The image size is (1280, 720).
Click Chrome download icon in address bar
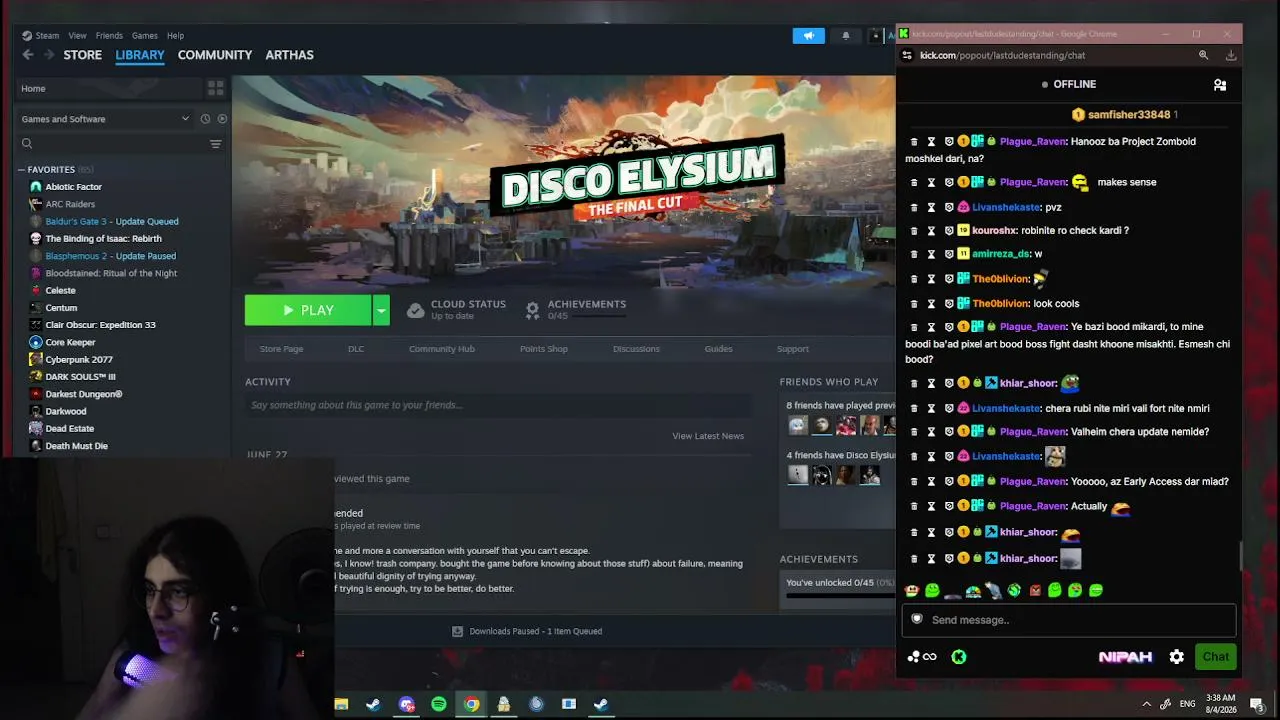click(1231, 56)
